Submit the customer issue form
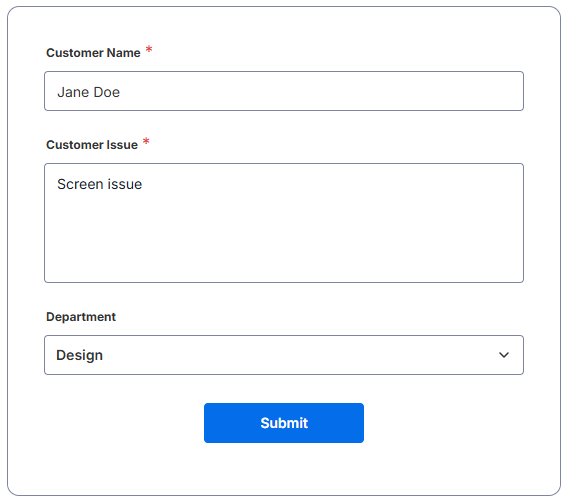 tap(284, 423)
